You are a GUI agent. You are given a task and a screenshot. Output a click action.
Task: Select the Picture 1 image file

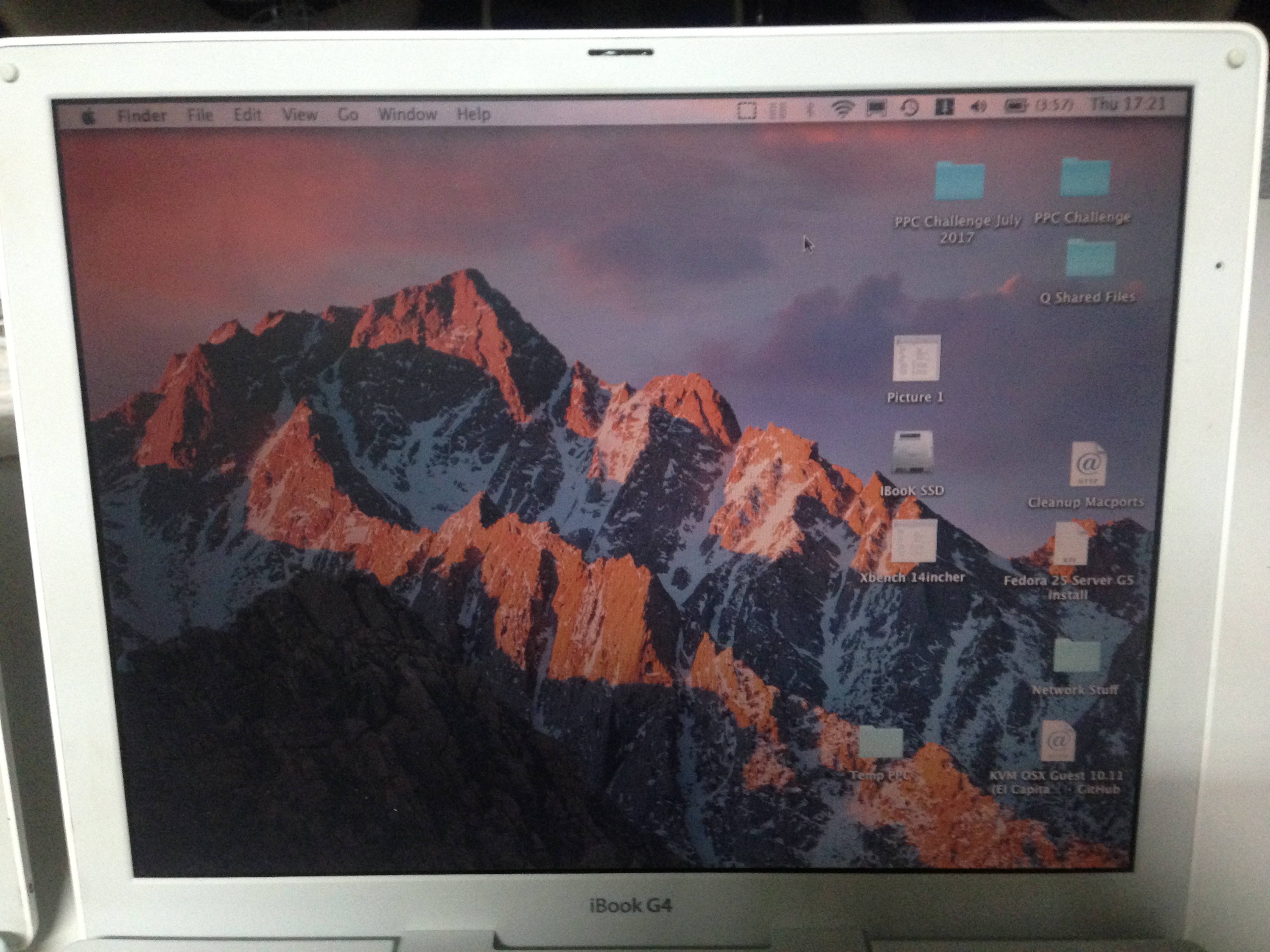916,358
